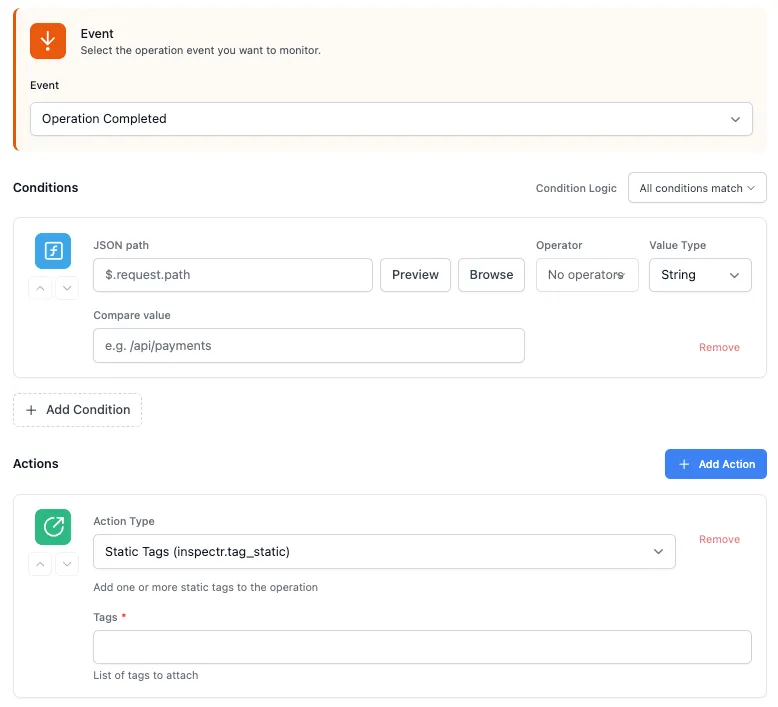Click the orange Event download-arrow icon
The height and width of the screenshot is (707, 778).
tap(48, 41)
